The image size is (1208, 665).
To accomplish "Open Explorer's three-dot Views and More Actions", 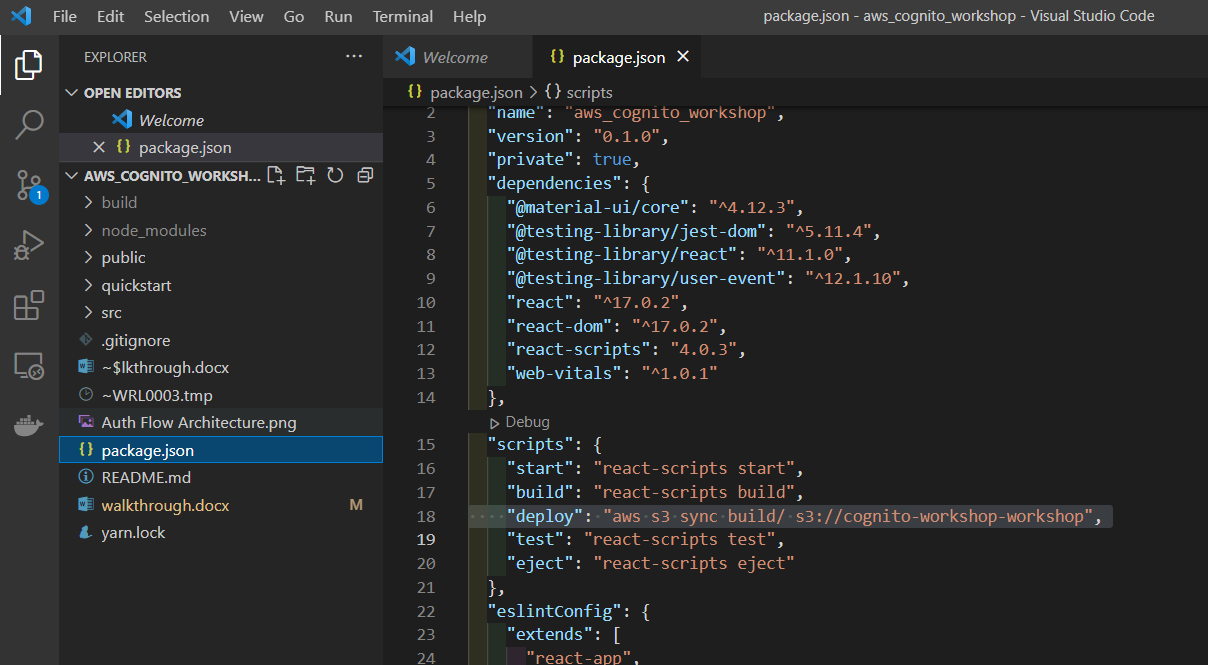I will [354, 57].
